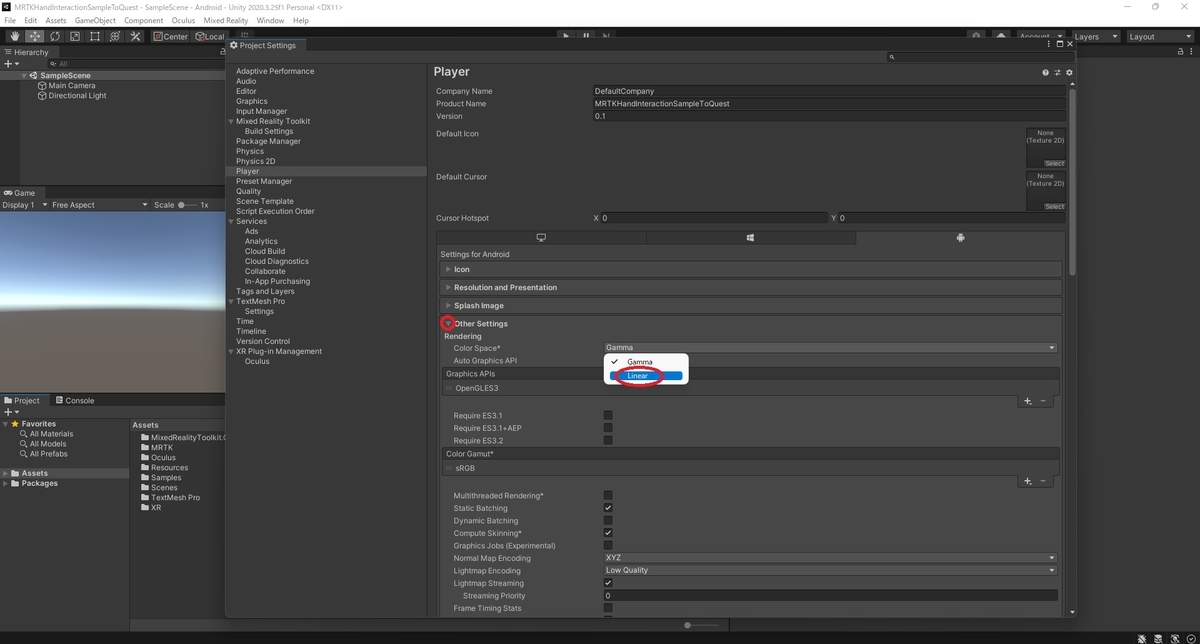Enable Graphics Jobs (Experimental) checkbox
Viewport: 1200px width, 644px height.
click(608, 546)
